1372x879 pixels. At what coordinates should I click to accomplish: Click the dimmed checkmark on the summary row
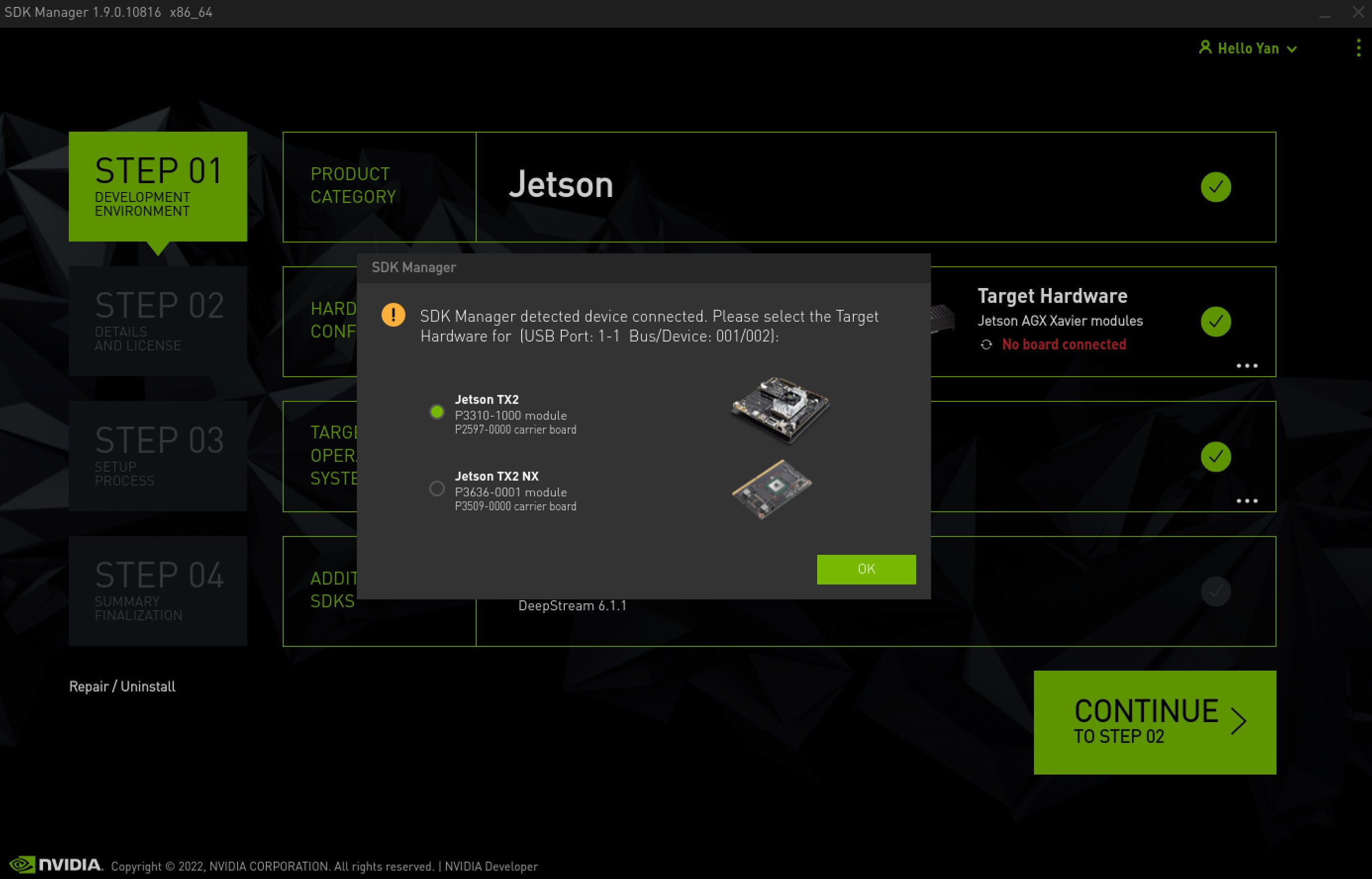click(x=1216, y=592)
